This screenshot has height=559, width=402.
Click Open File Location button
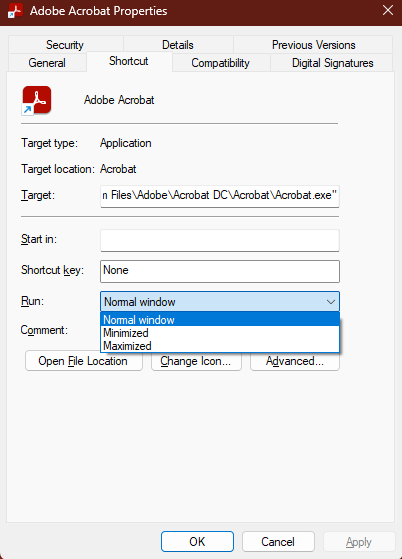(x=84, y=361)
